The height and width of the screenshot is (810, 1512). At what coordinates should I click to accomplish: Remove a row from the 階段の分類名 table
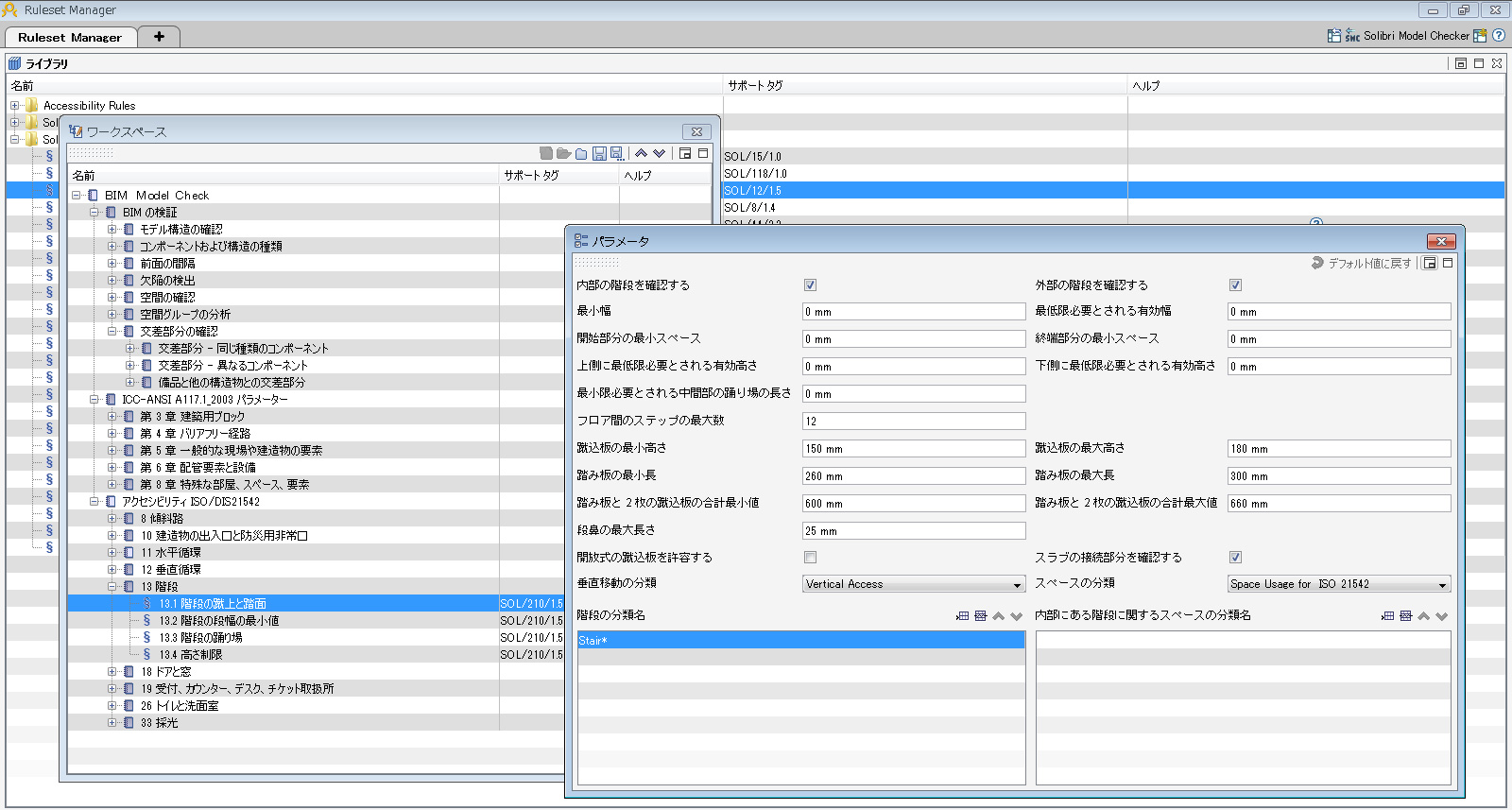point(981,616)
